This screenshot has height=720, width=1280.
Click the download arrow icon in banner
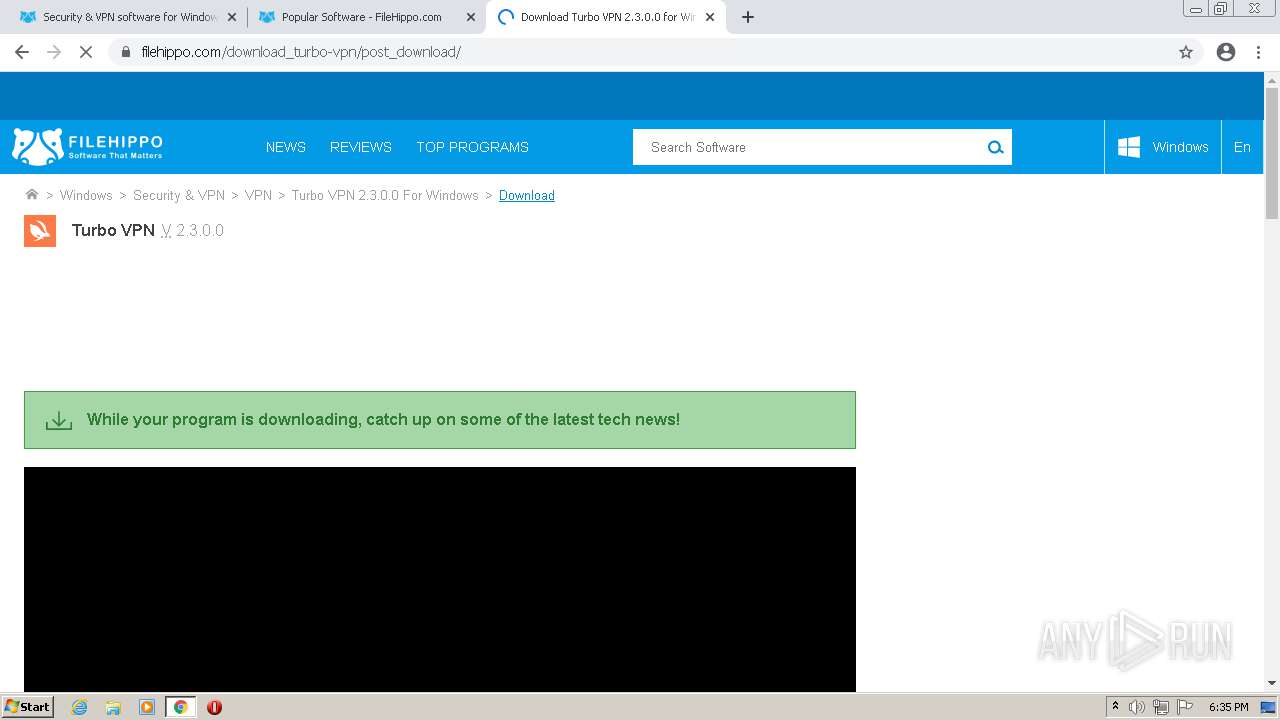tap(59, 420)
